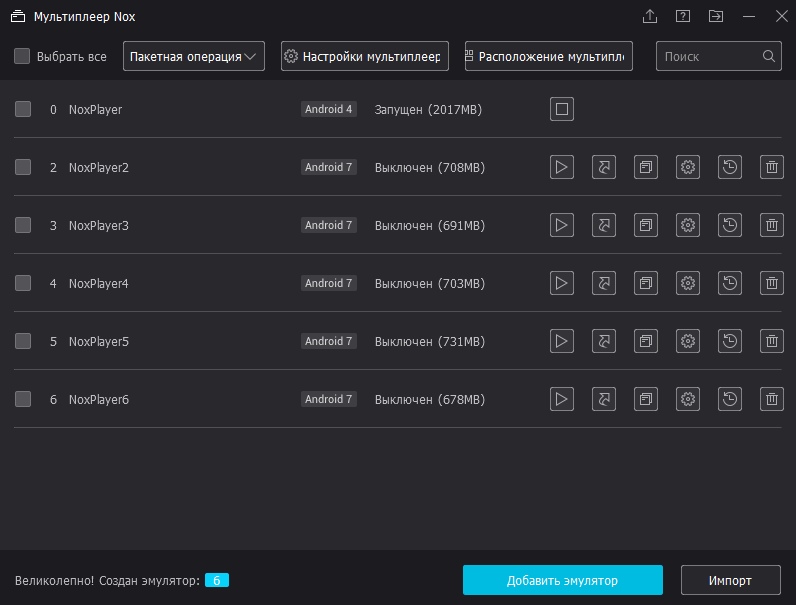
Task: Select the NoxPlayer3 row checkbox
Action: 23,225
